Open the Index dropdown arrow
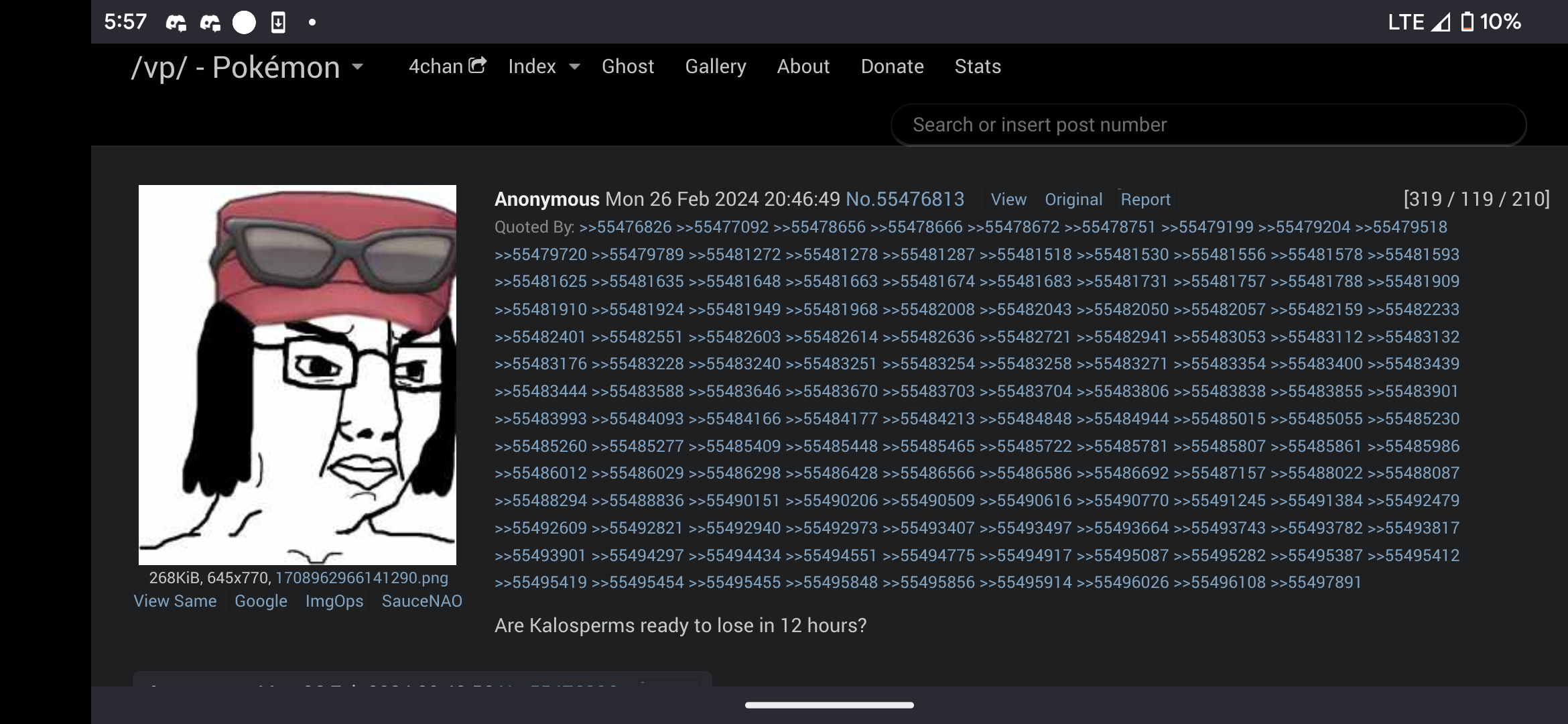The width and height of the screenshot is (1568, 724). coord(574,66)
